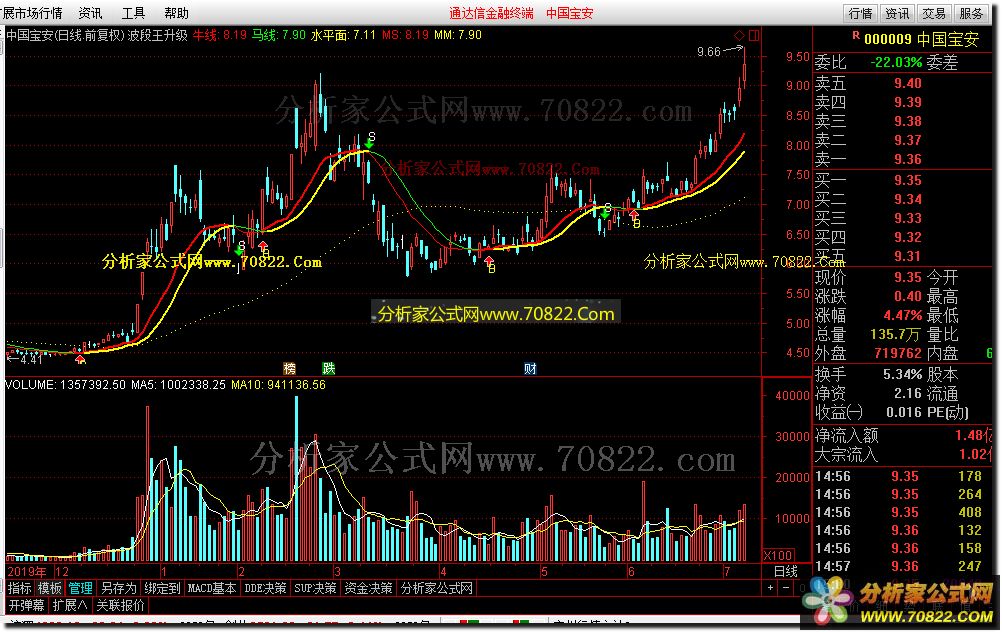Click the 净流入额 row

(903, 436)
